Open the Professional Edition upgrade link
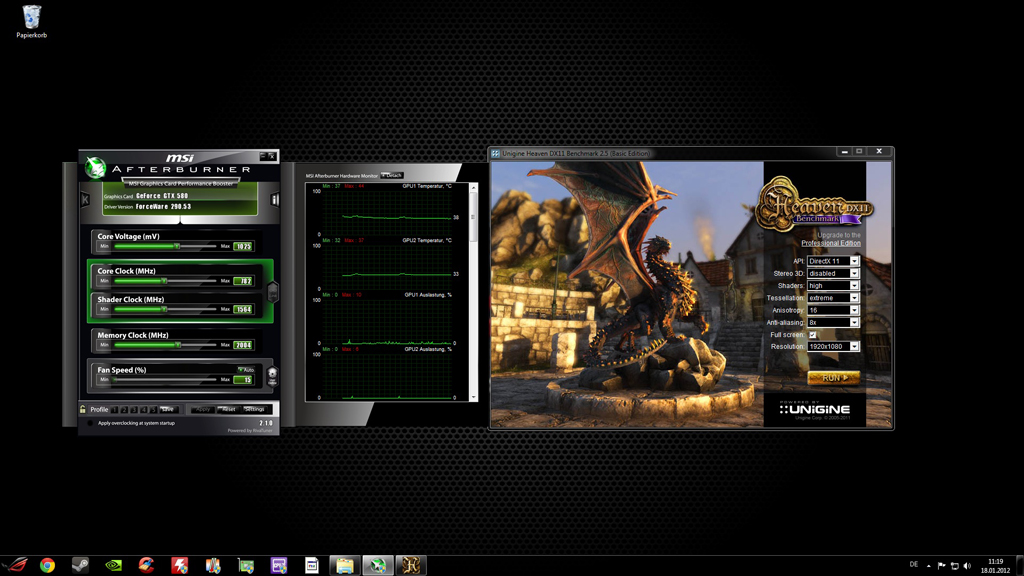This screenshot has height=576, width=1024. point(831,243)
